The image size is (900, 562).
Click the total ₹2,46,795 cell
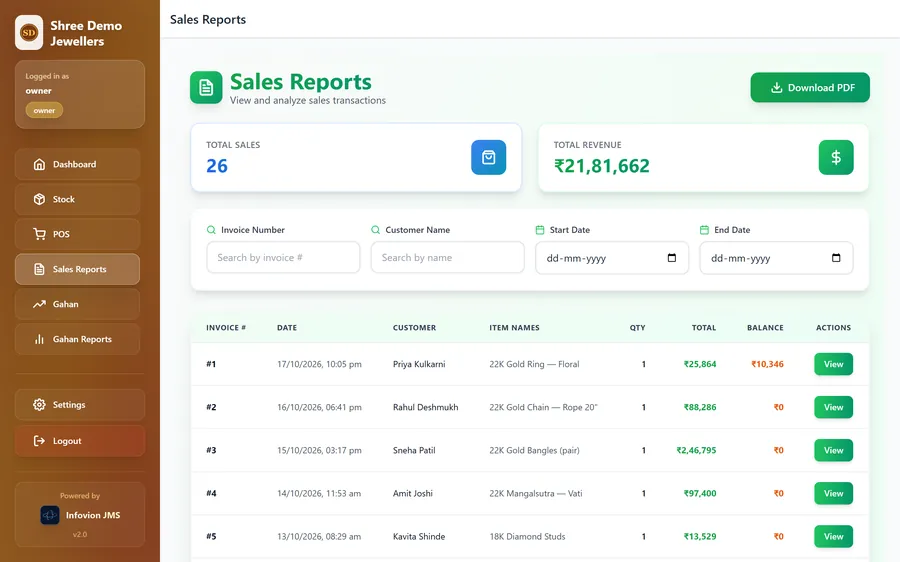click(x=696, y=450)
